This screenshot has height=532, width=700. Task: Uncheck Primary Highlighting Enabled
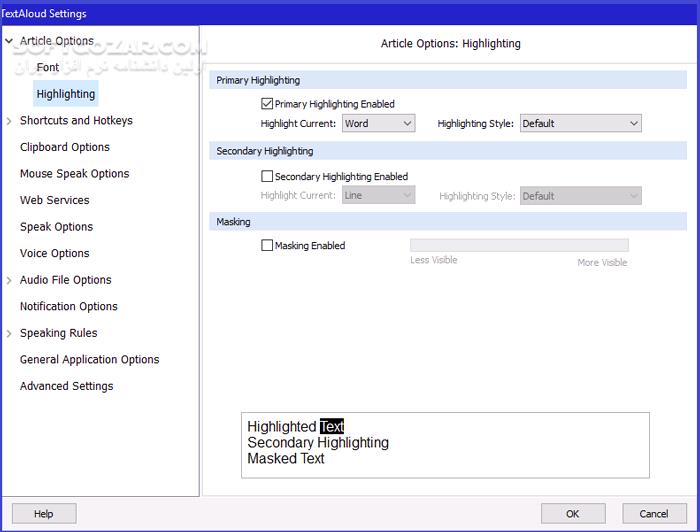[267, 104]
